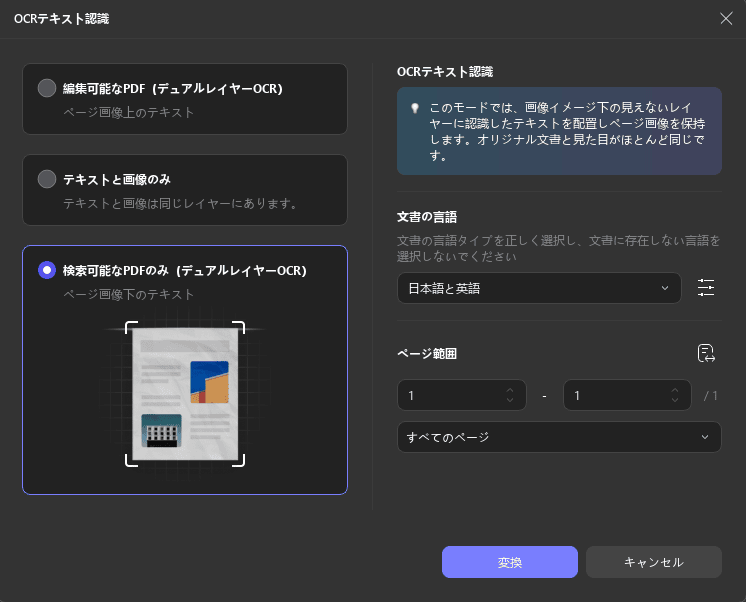
Task: Click the scanned document preview image
Action: point(185,394)
